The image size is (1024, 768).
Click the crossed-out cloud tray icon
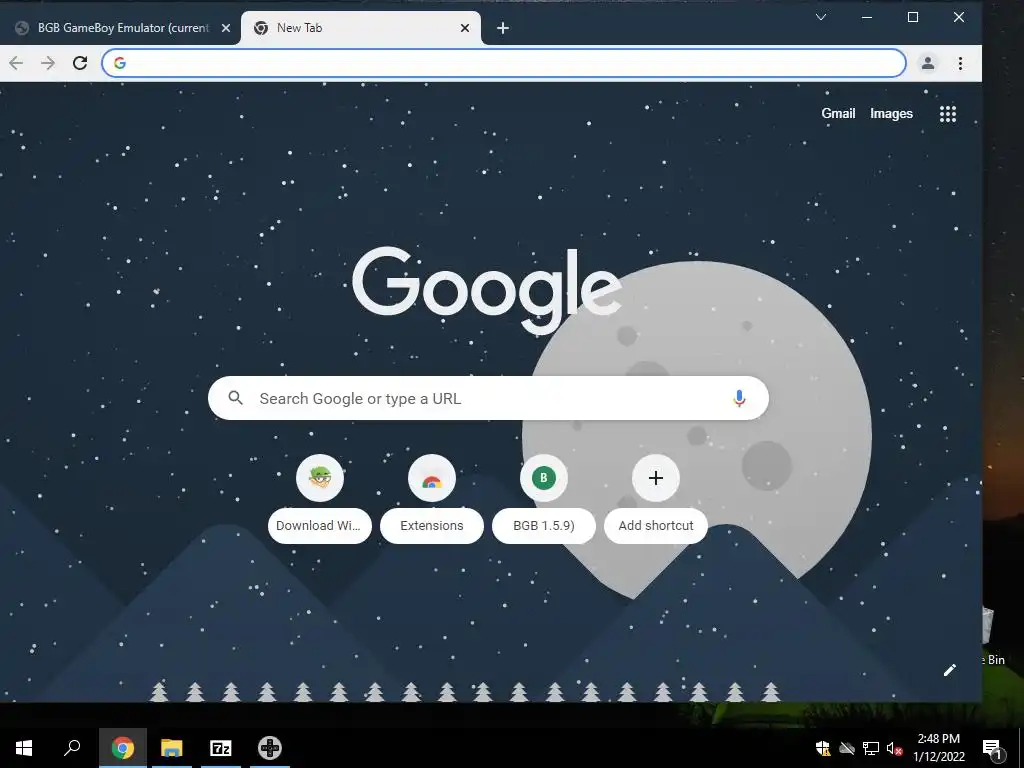click(x=846, y=748)
